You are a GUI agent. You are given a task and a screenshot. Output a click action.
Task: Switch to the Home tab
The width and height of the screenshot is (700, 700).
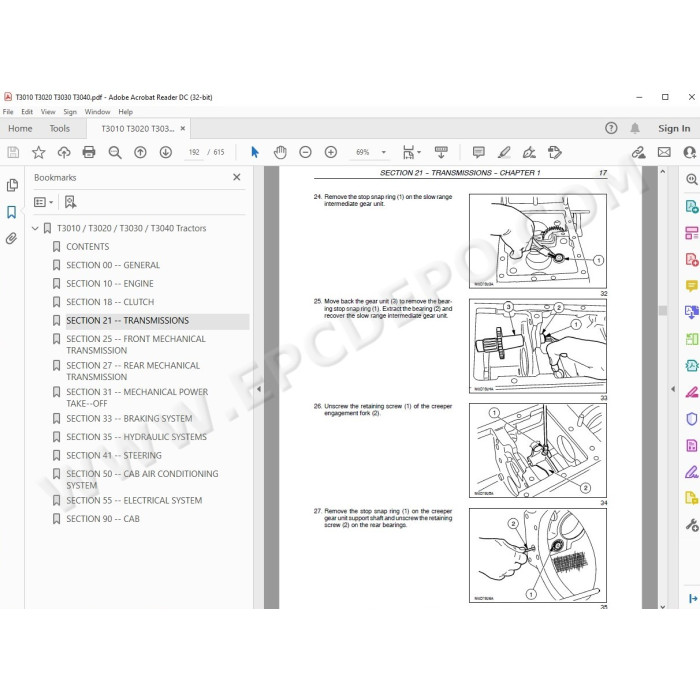point(20,129)
